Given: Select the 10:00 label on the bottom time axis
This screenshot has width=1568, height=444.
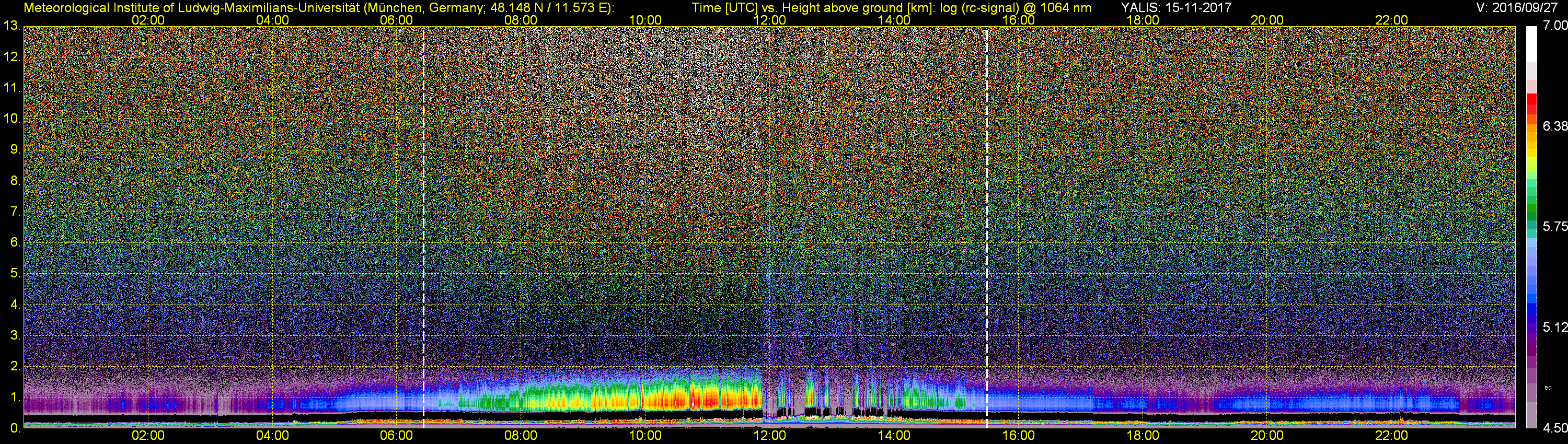Looking at the screenshot, I should pyautogui.click(x=645, y=436).
